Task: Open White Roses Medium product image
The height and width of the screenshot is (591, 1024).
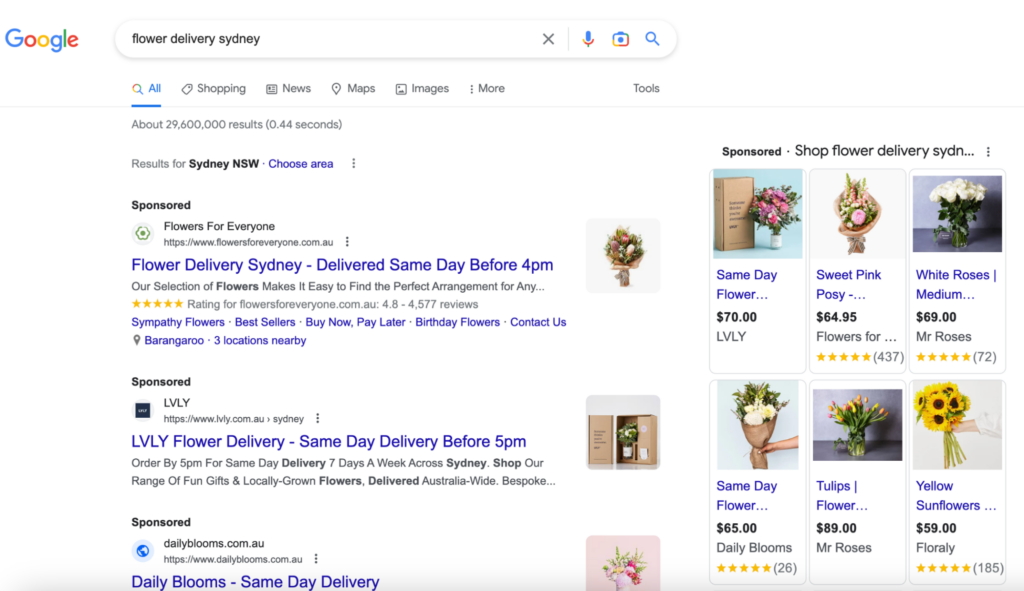Action: [x=957, y=214]
